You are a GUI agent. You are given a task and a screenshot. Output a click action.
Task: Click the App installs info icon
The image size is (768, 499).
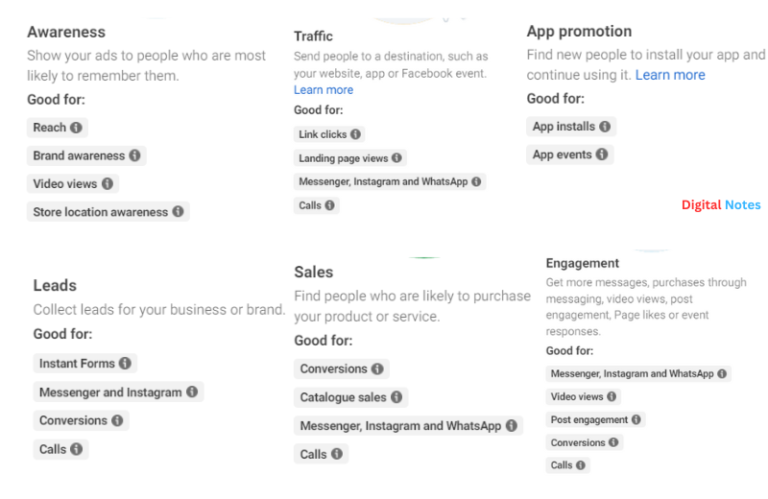click(605, 126)
